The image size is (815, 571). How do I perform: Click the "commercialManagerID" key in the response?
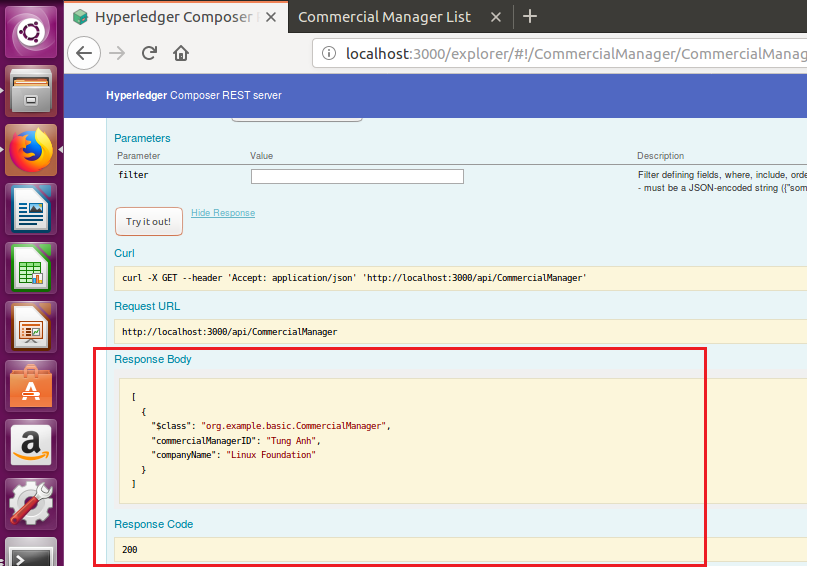pos(204,441)
